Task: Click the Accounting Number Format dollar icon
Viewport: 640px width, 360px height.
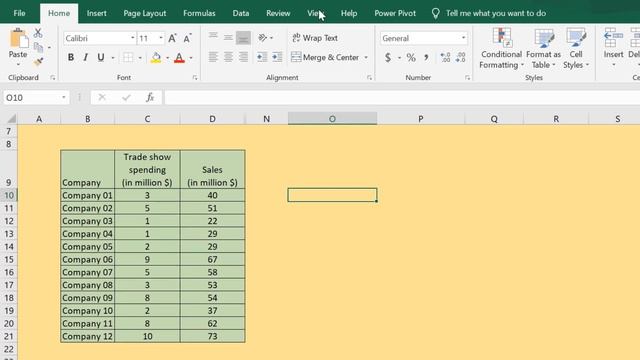Action: pos(388,58)
